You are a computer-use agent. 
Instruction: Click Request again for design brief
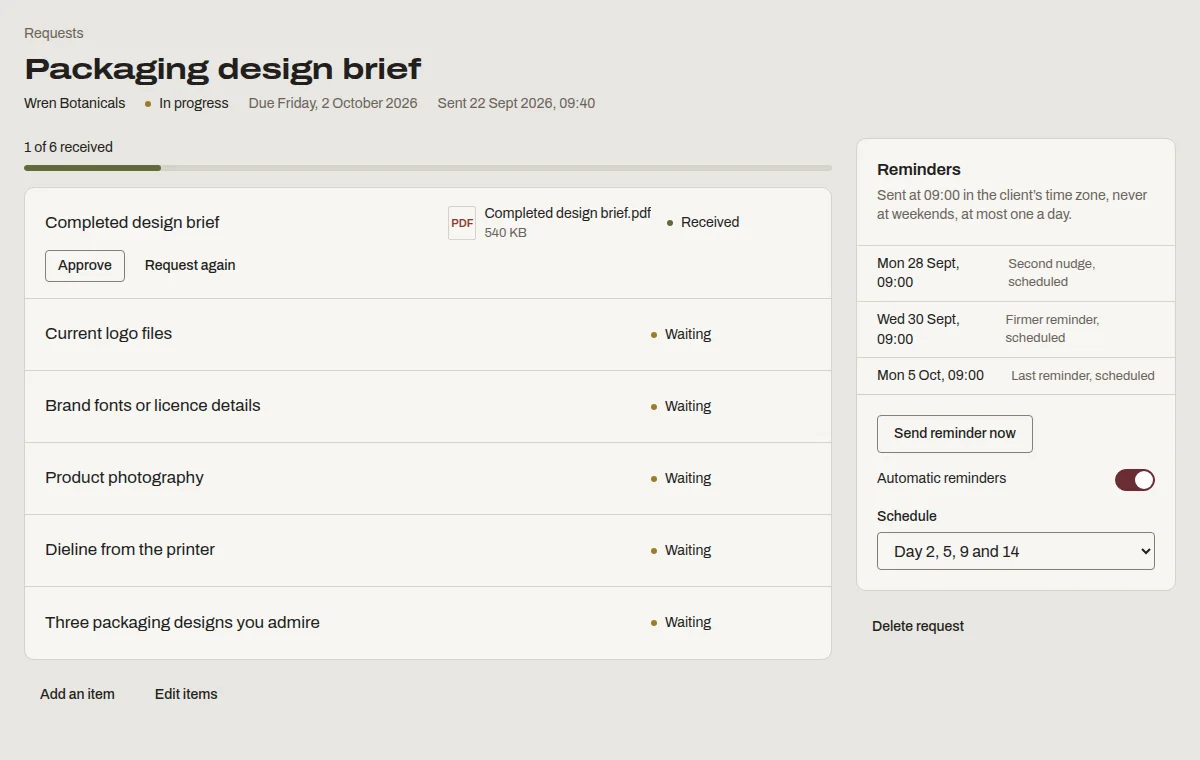click(190, 266)
